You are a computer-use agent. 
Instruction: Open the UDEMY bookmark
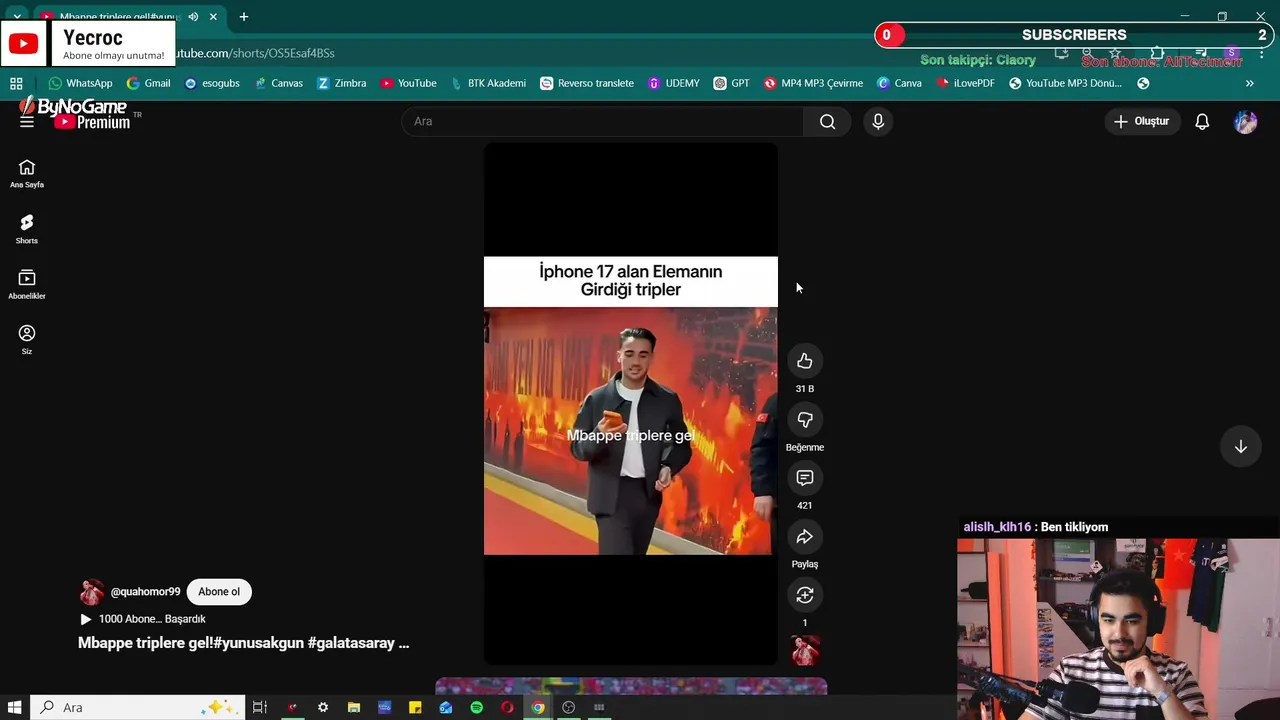pyautogui.click(x=673, y=83)
